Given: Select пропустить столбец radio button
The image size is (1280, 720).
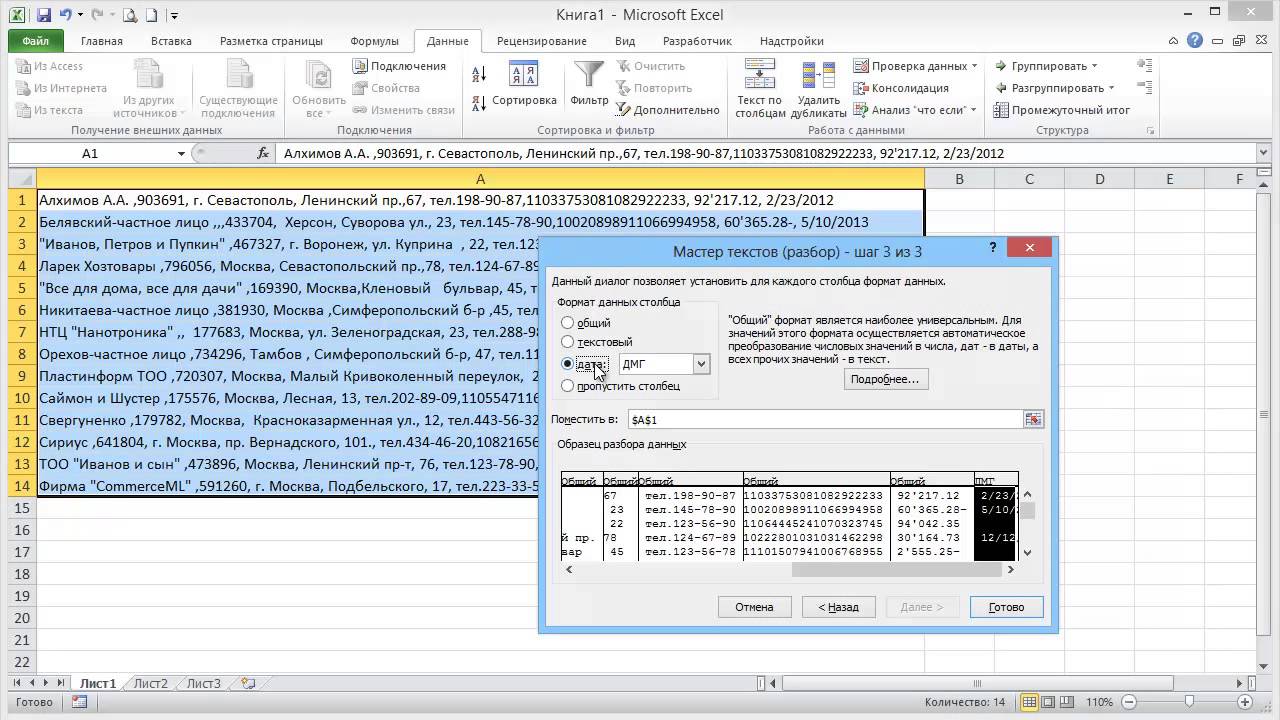Looking at the screenshot, I should click(x=568, y=385).
